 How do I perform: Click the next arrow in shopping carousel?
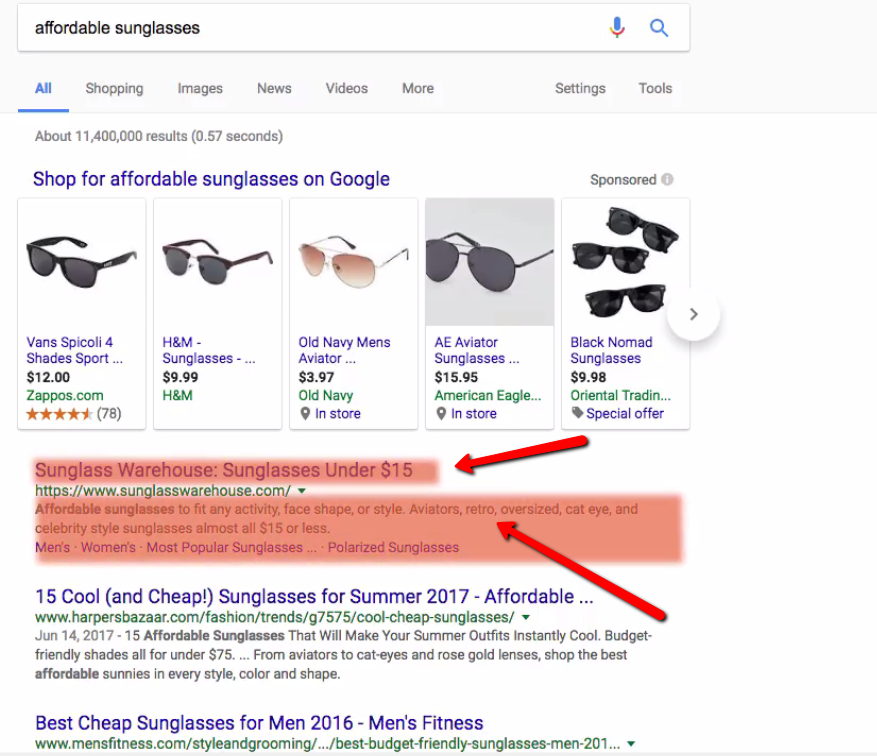pyautogui.click(x=694, y=314)
